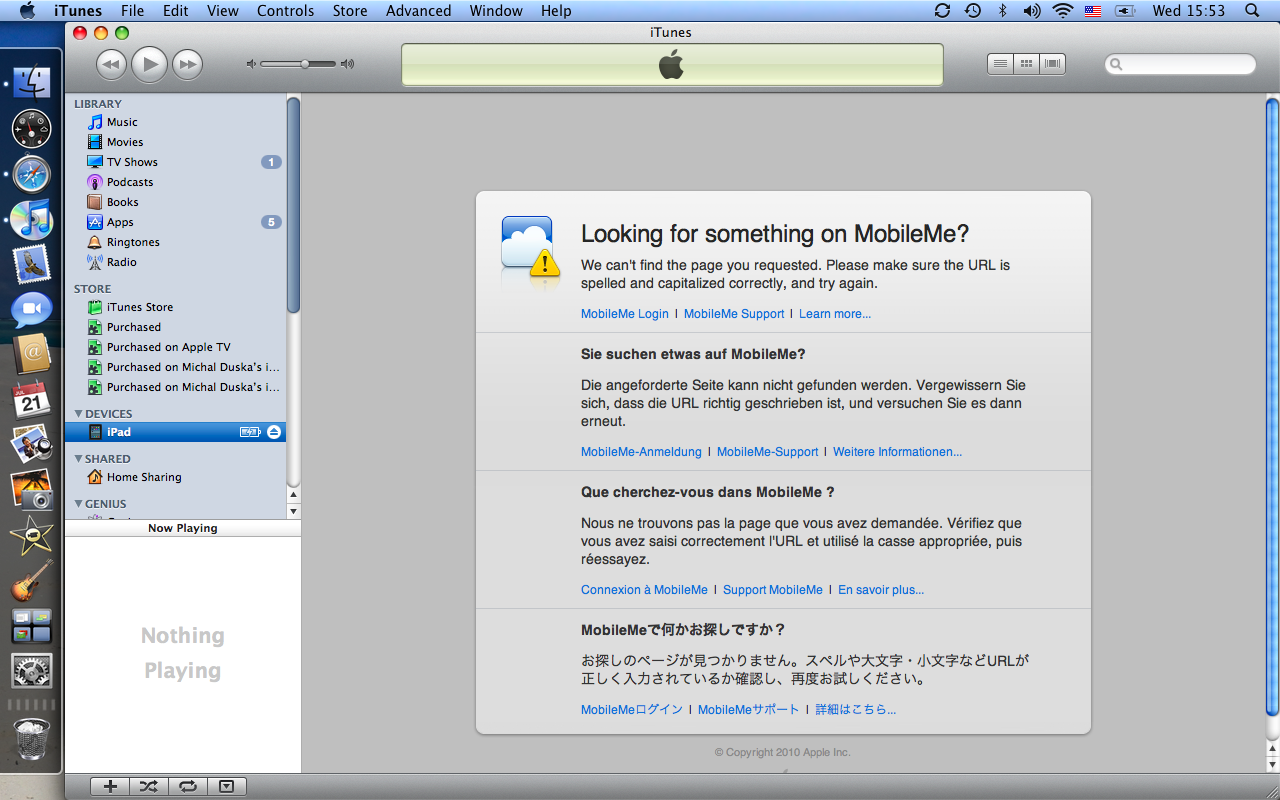Launch Safari from the Dock
Screen dimensions: 1280x800
coord(32,175)
